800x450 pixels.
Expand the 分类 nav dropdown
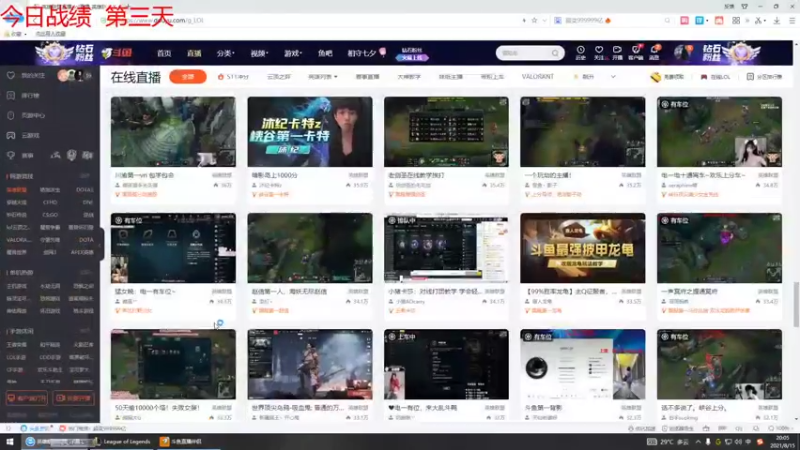click(x=225, y=53)
